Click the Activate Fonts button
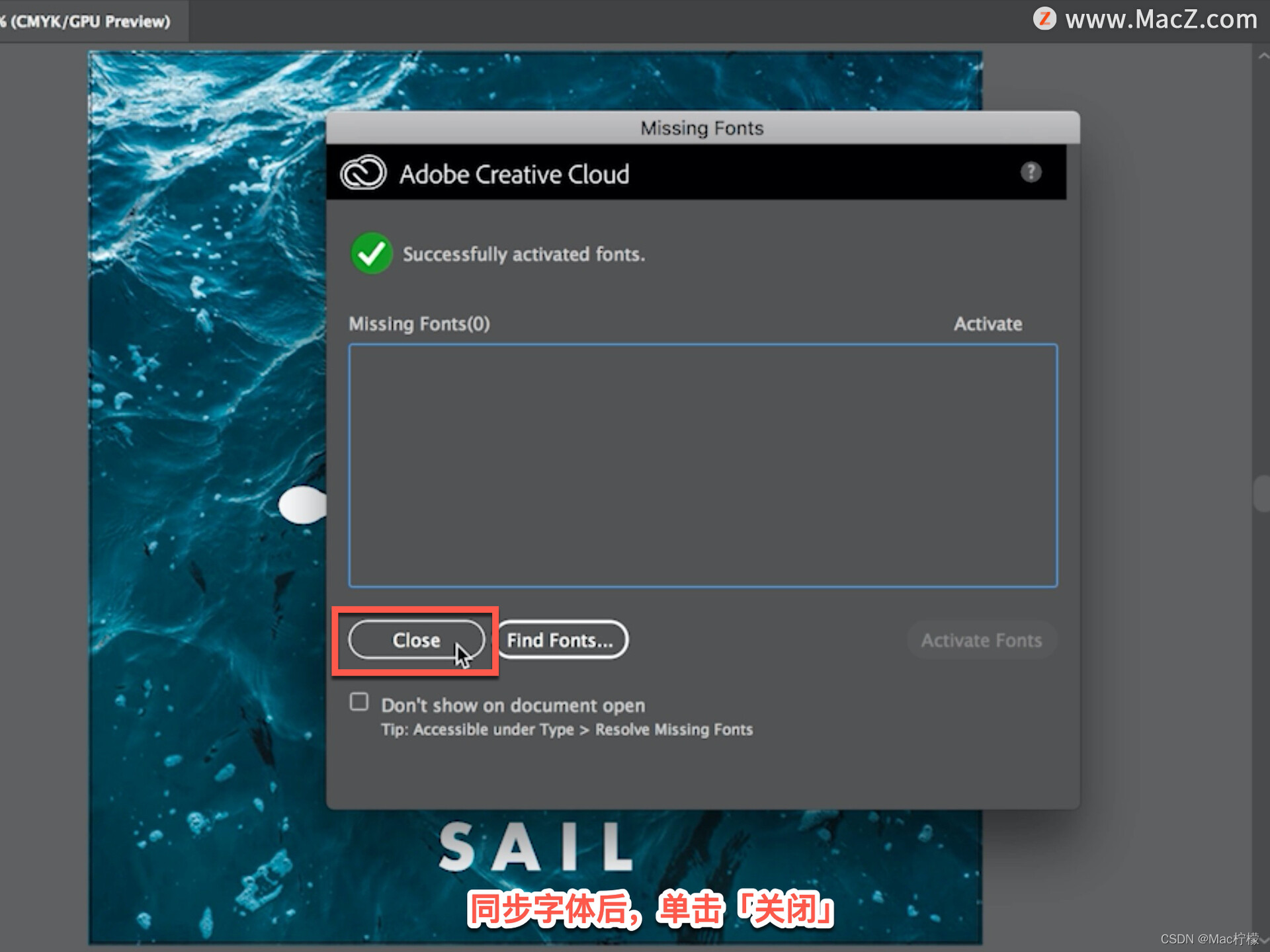This screenshot has width=1270, height=952. click(x=981, y=640)
